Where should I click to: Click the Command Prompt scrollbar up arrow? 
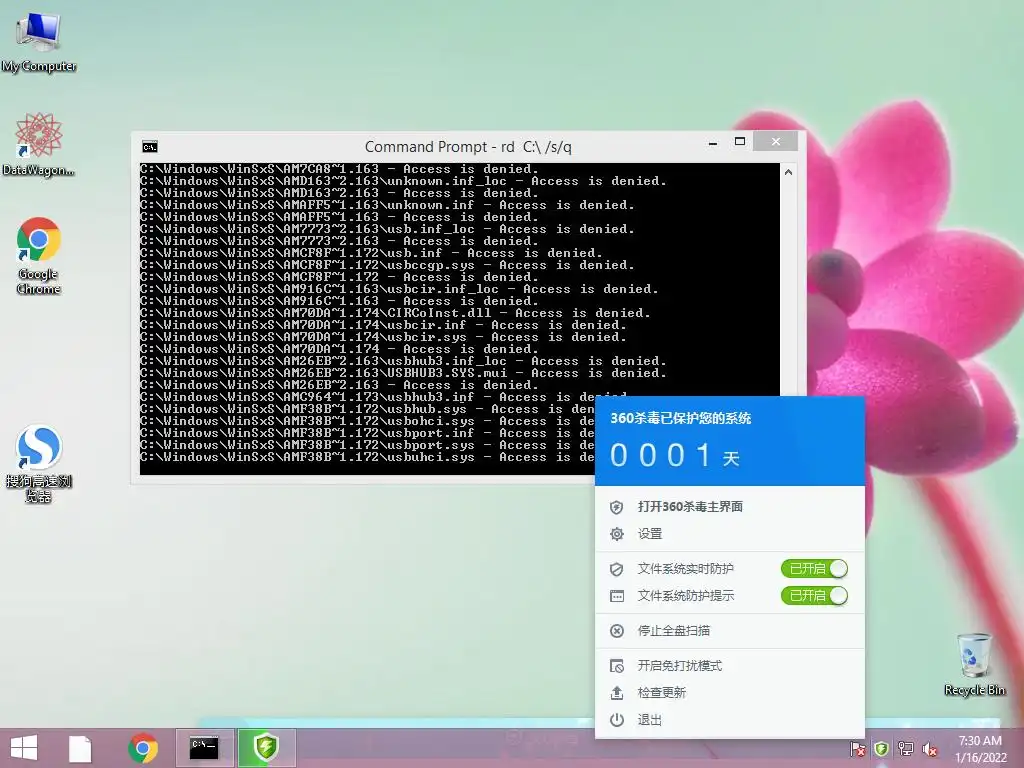pyautogui.click(x=788, y=172)
